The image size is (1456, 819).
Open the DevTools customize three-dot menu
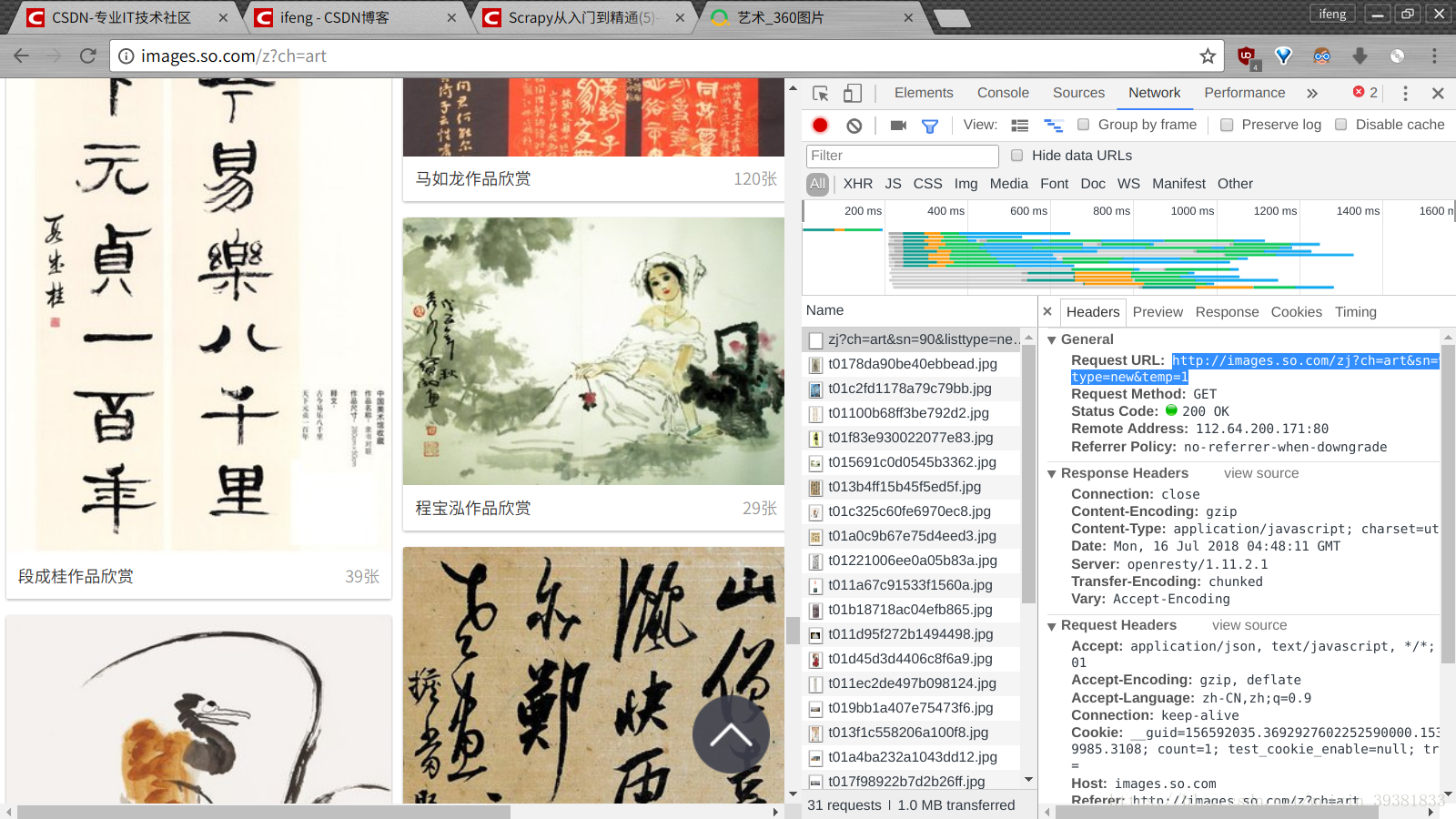pyautogui.click(x=1405, y=93)
